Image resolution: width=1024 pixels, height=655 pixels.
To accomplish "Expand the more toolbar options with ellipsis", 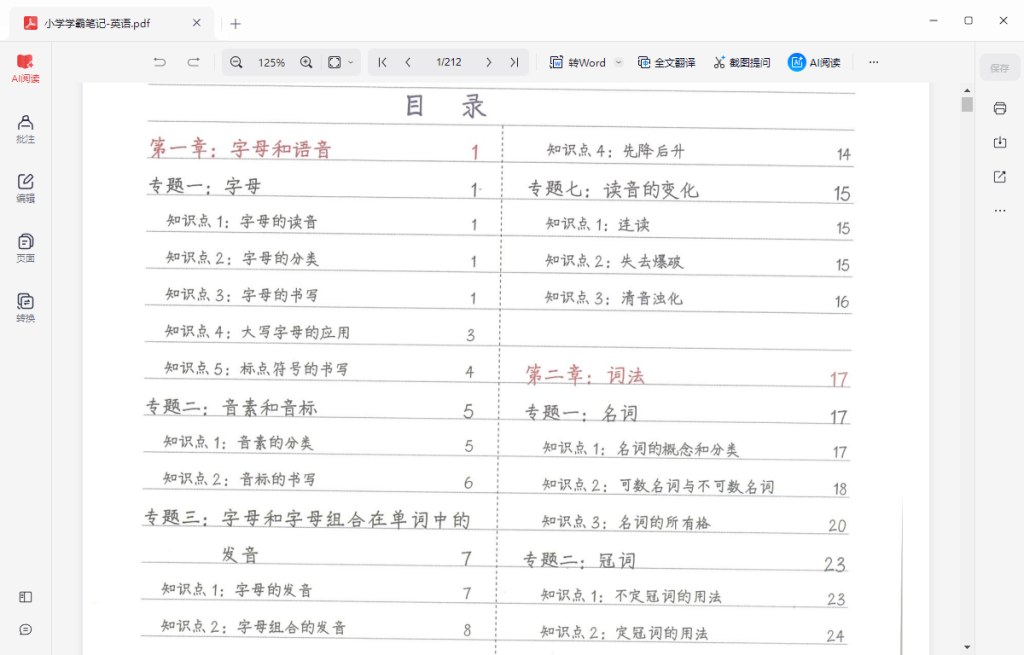I will coord(872,62).
